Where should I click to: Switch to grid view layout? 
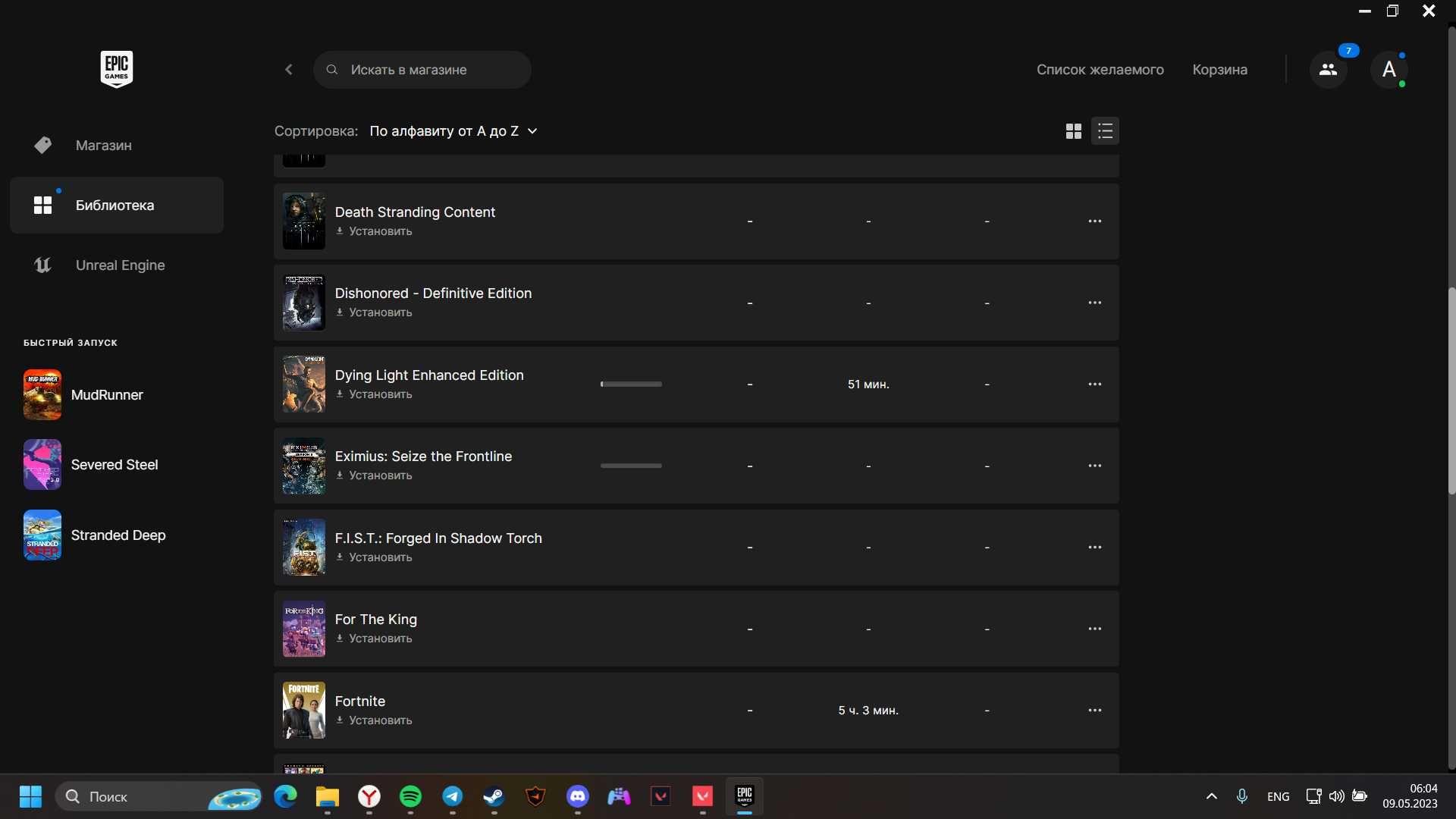(x=1073, y=130)
